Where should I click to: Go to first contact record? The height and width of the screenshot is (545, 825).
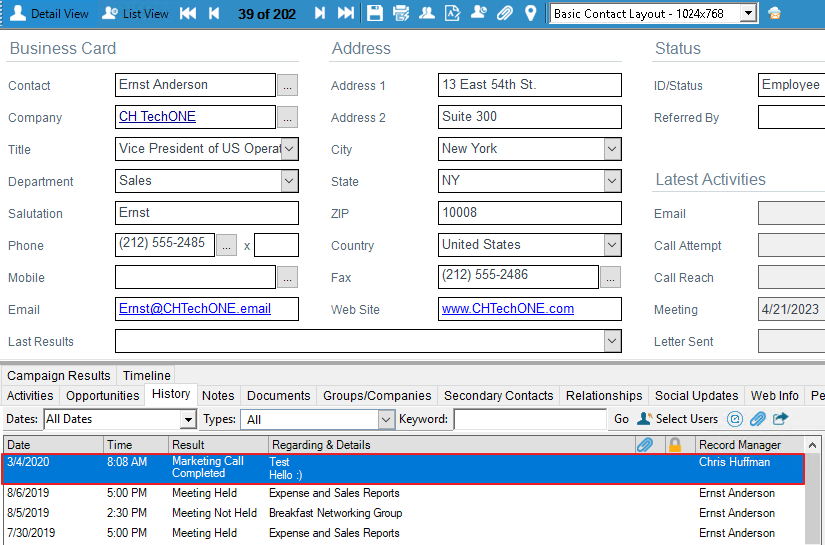pyautogui.click(x=188, y=14)
